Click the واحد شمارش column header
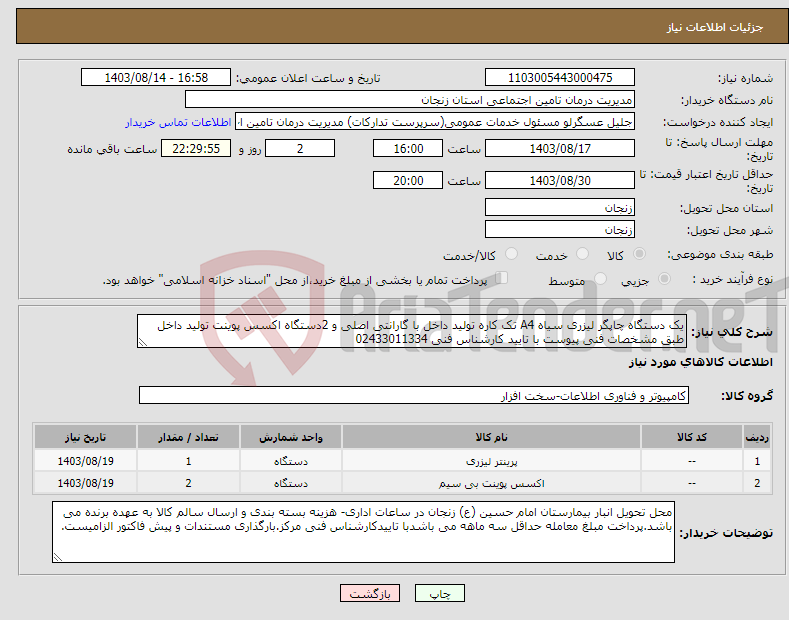The image size is (789, 620). coord(291,437)
